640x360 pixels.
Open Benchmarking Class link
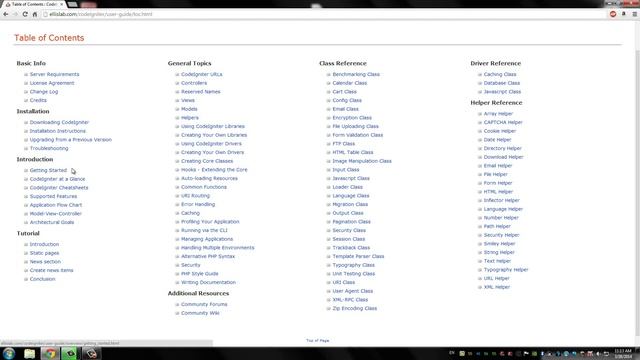356,74
